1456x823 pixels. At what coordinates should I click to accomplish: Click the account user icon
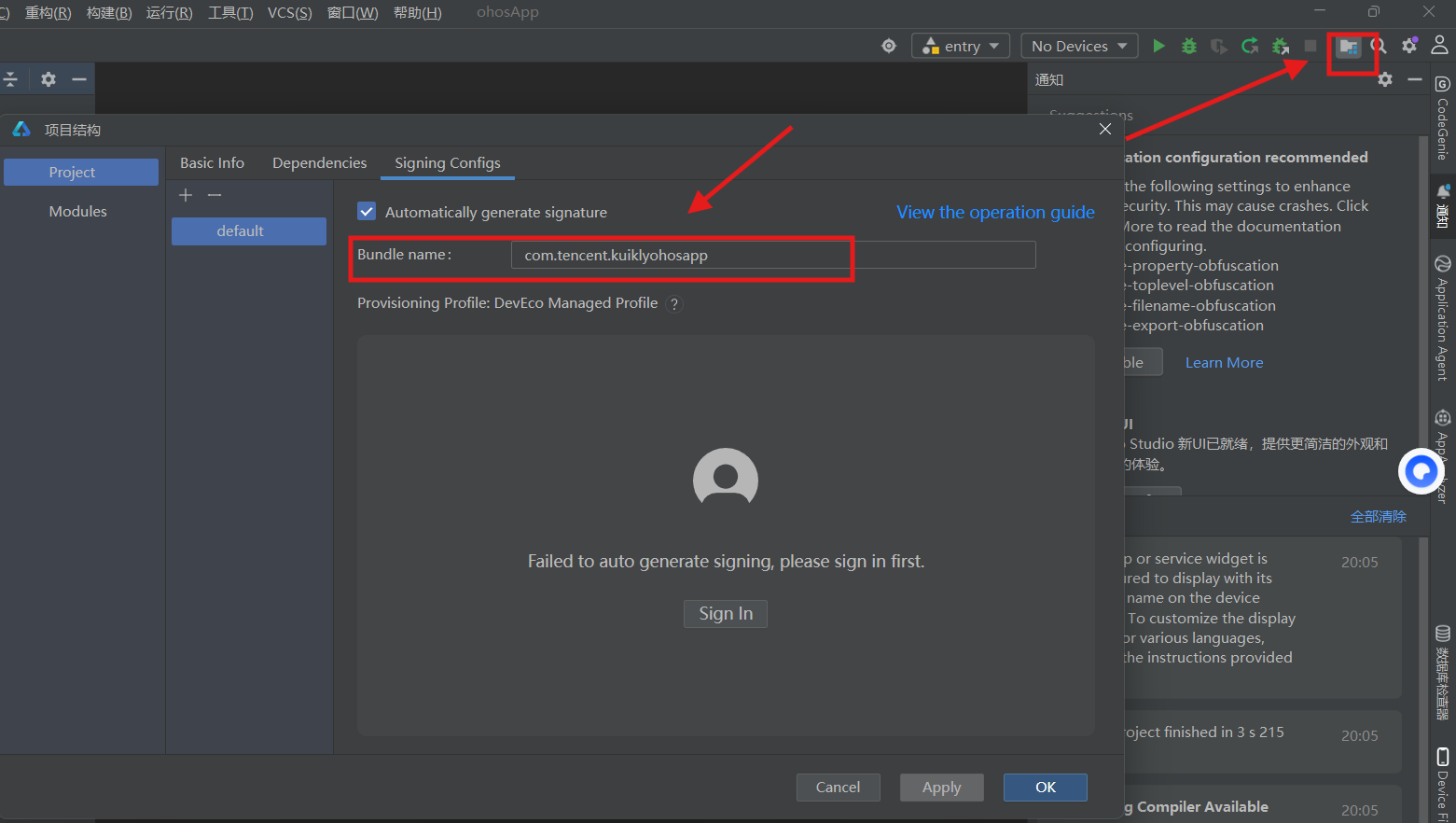click(x=1440, y=45)
